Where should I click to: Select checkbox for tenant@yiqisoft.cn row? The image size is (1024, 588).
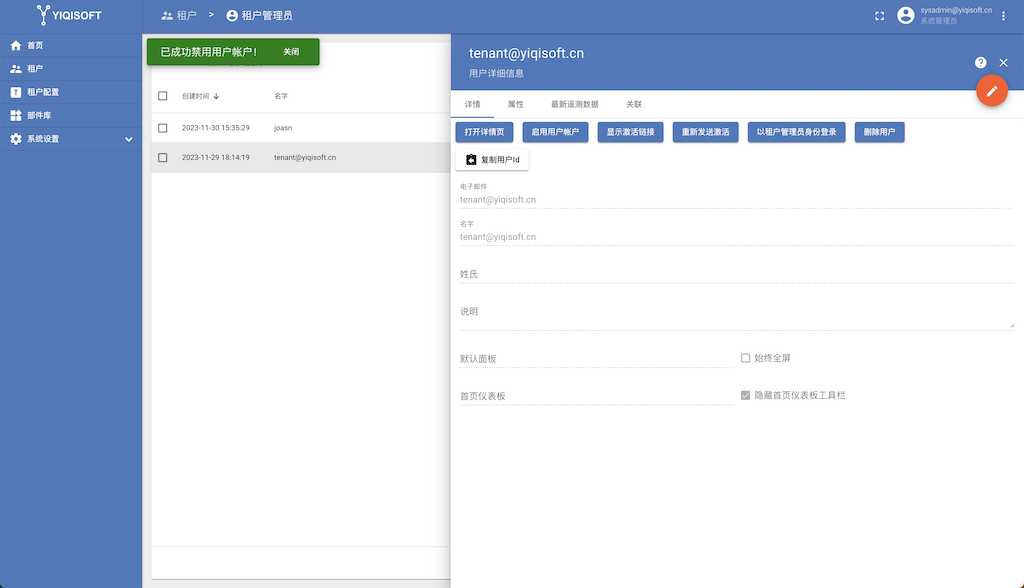click(163, 157)
